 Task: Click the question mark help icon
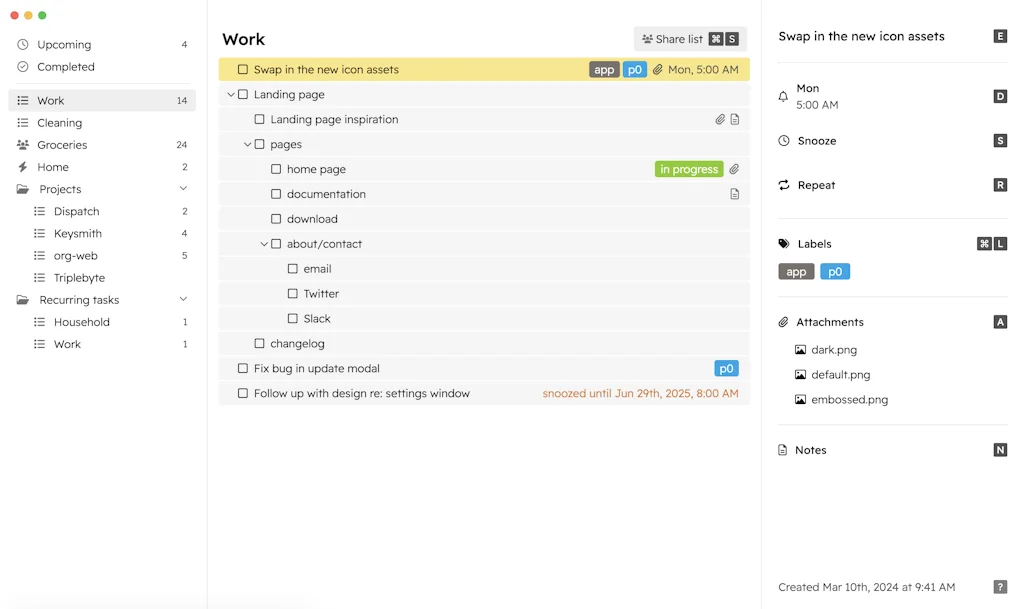point(1000,587)
